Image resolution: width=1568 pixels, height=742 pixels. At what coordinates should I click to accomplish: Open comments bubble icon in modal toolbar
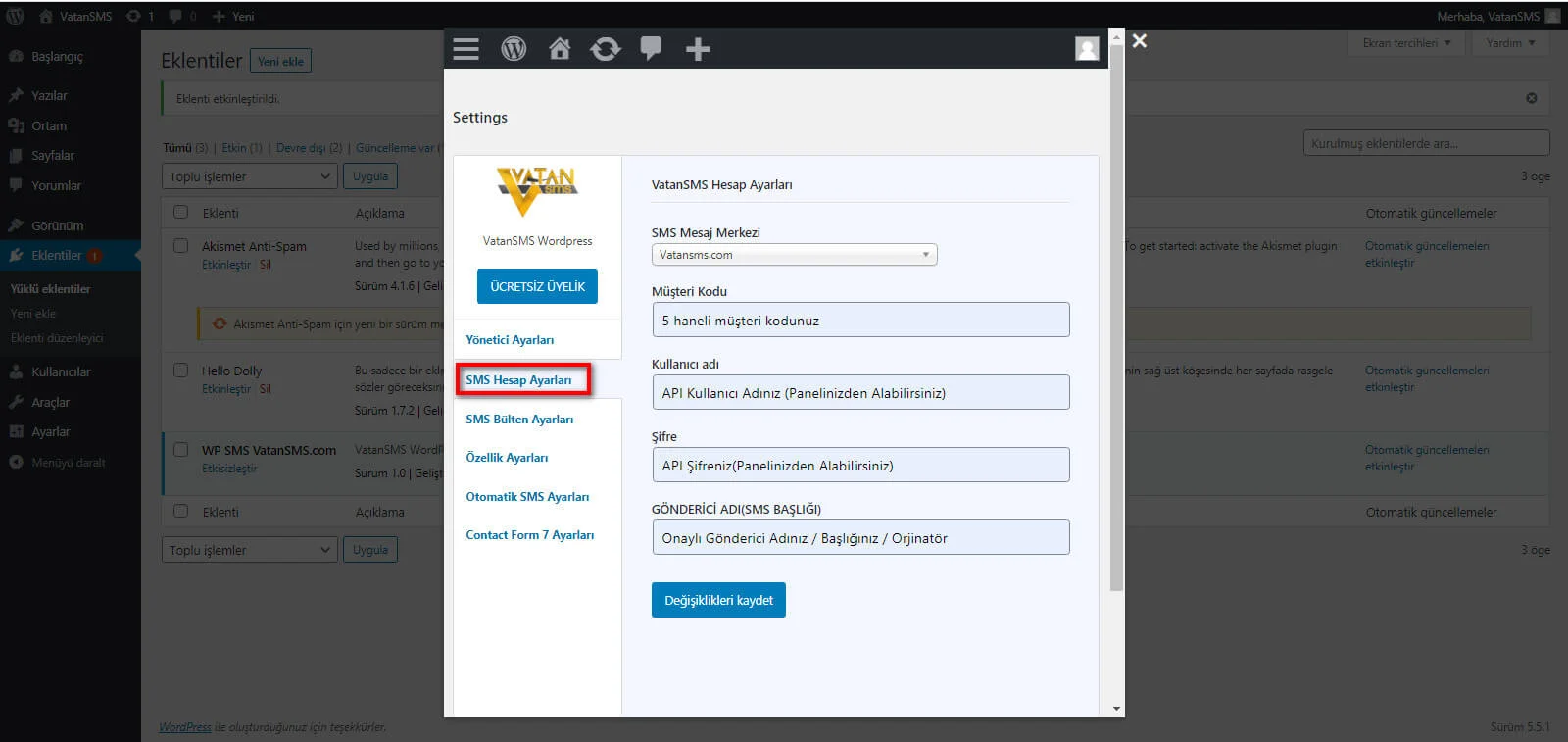click(651, 49)
